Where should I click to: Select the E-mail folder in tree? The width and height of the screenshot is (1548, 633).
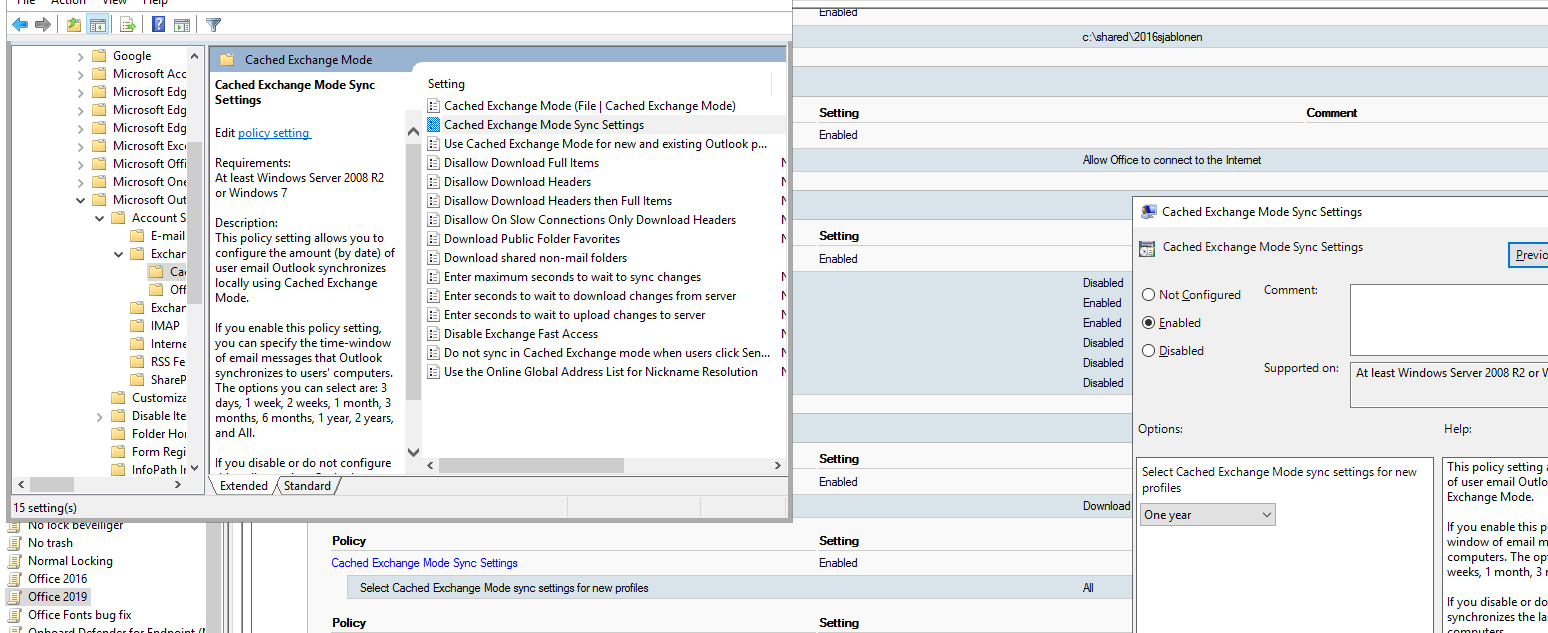point(167,236)
